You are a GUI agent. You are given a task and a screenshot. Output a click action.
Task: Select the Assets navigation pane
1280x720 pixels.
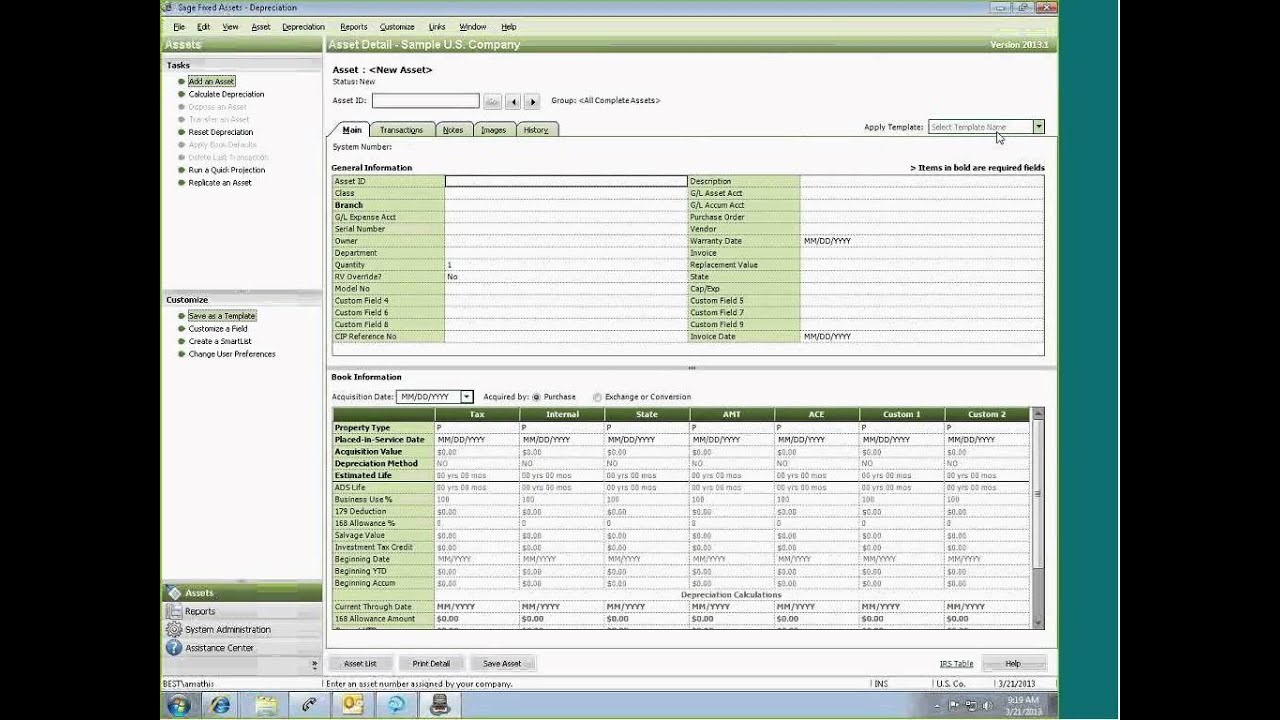click(200, 593)
